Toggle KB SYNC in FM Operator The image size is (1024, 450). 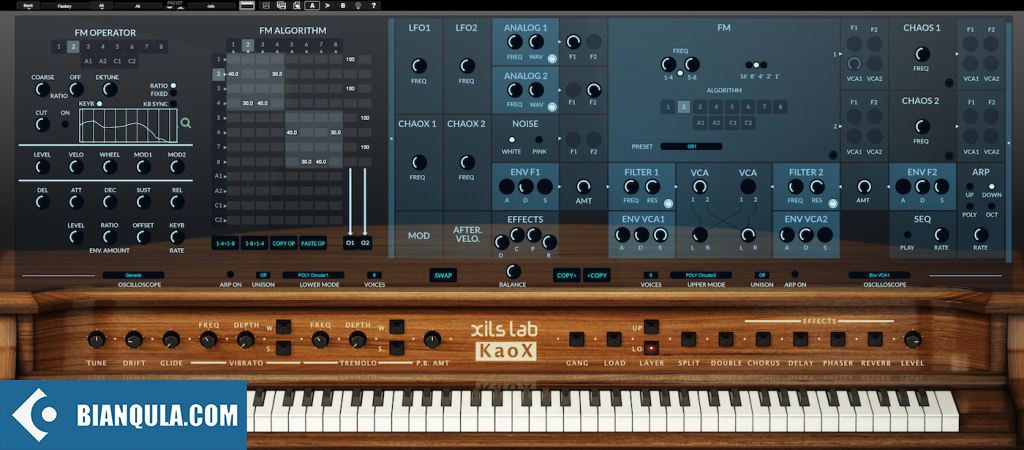click(173, 103)
